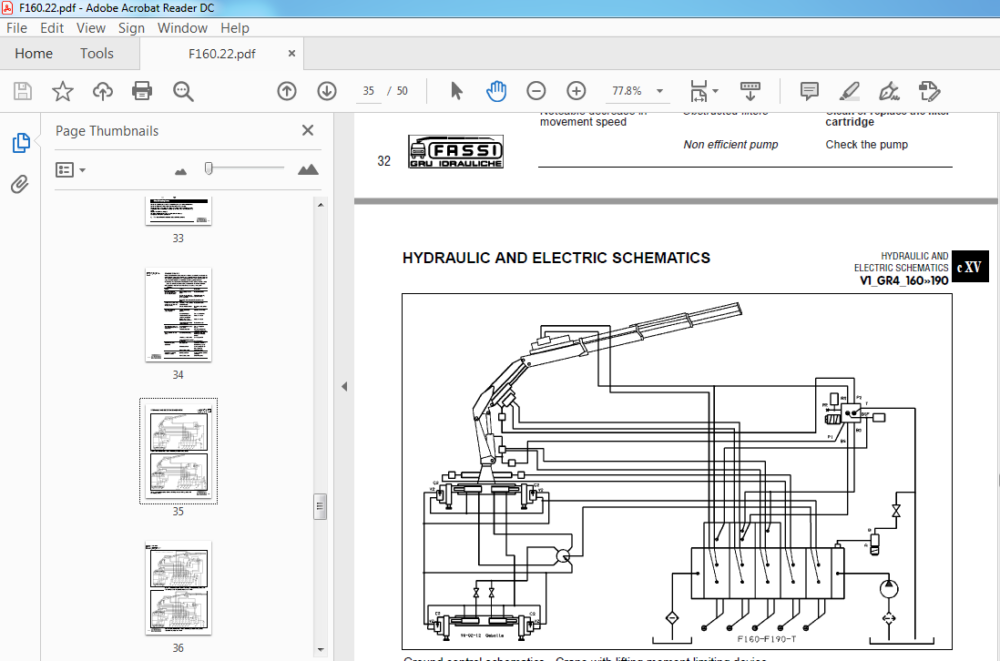
Task: Open the Edit menu
Action: click(52, 28)
